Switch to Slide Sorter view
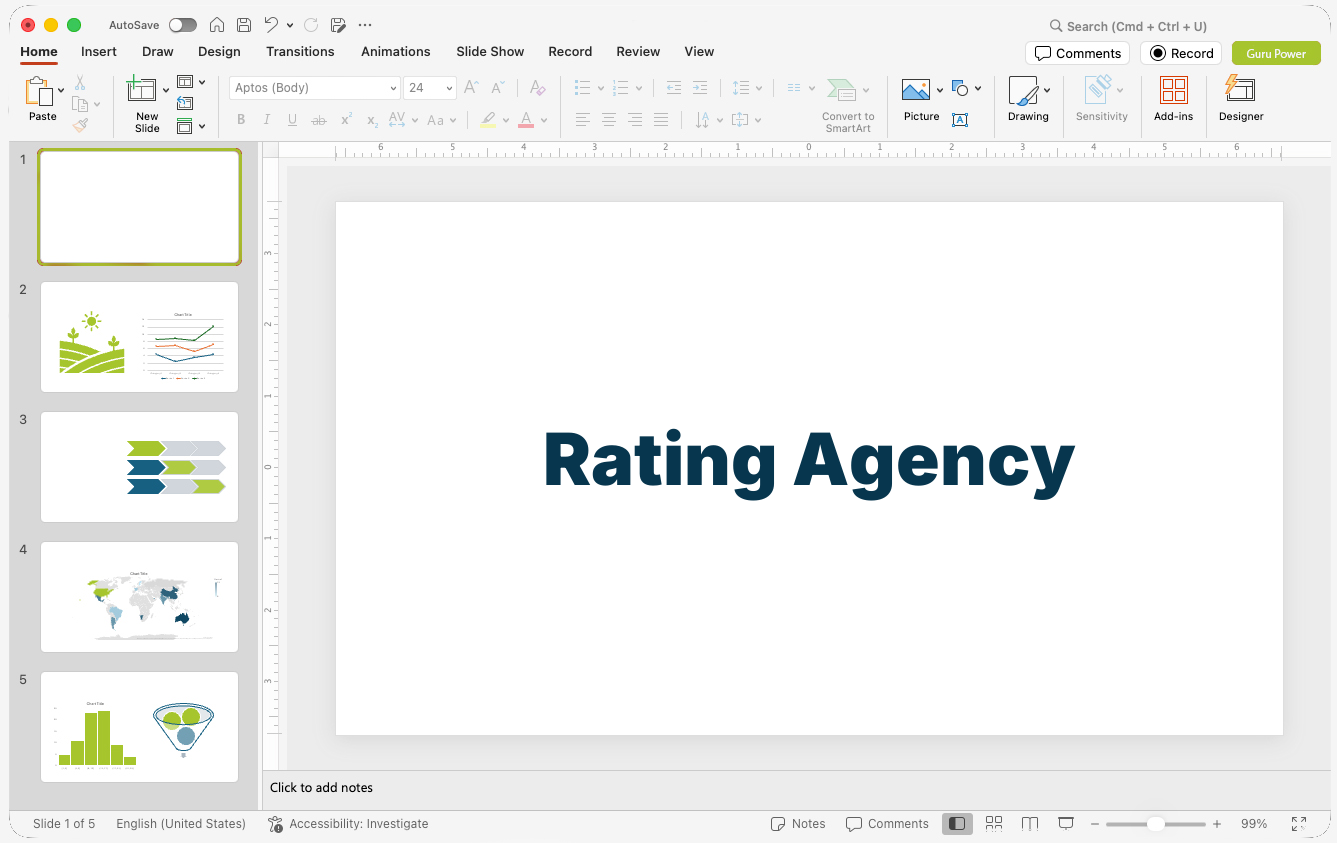This screenshot has width=1337, height=843. click(x=994, y=824)
